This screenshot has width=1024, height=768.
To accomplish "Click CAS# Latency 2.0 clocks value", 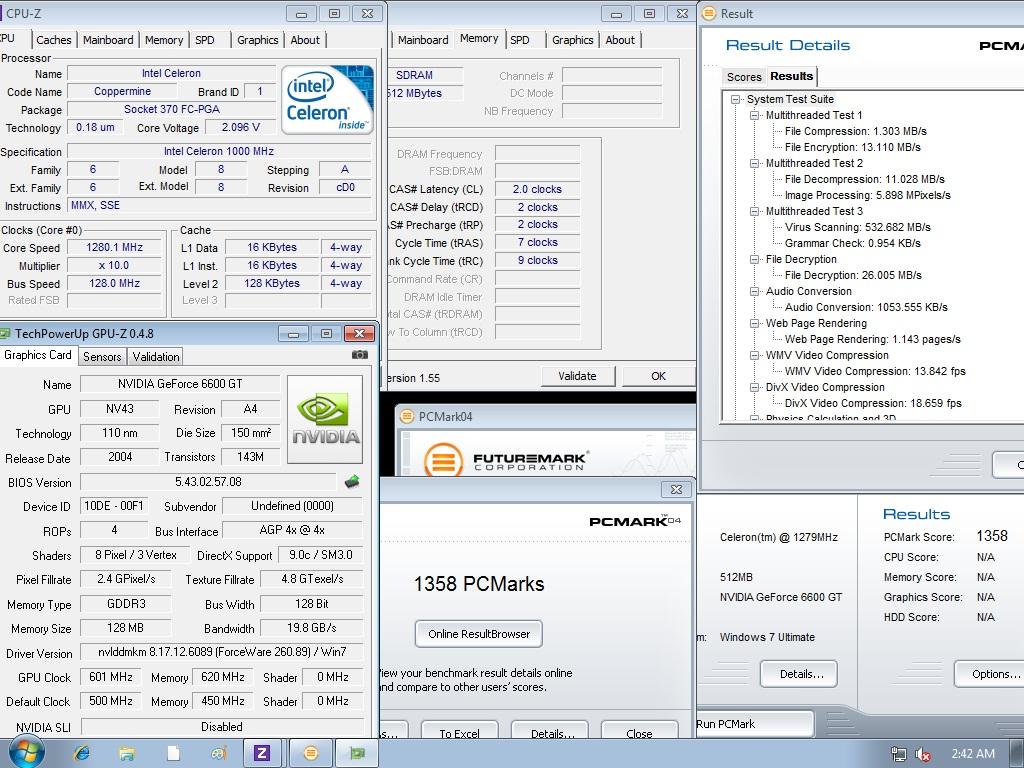I will (x=537, y=189).
